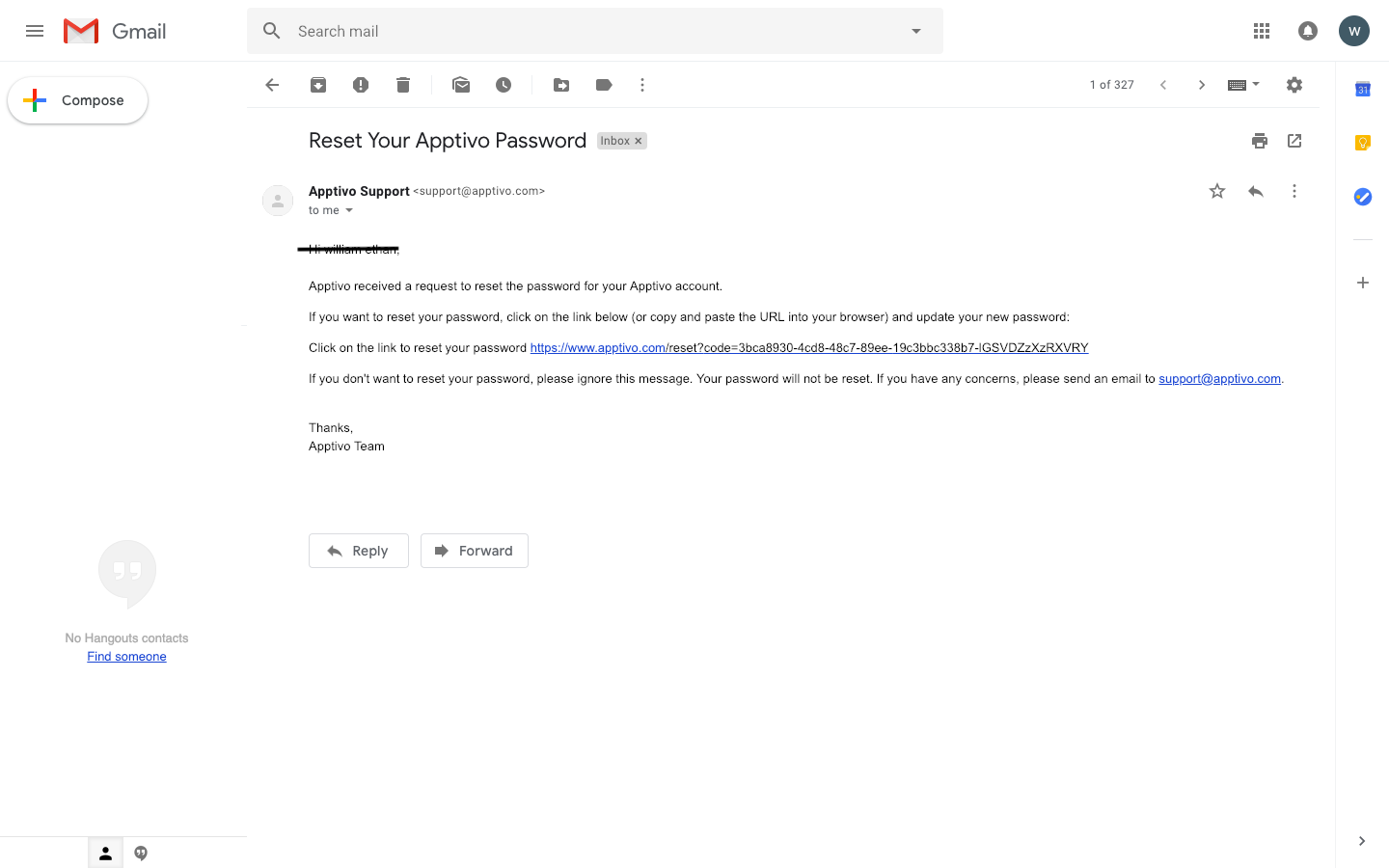This screenshot has height=868, width=1389.
Task: Go back to Inbox arrow
Action: [272, 85]
